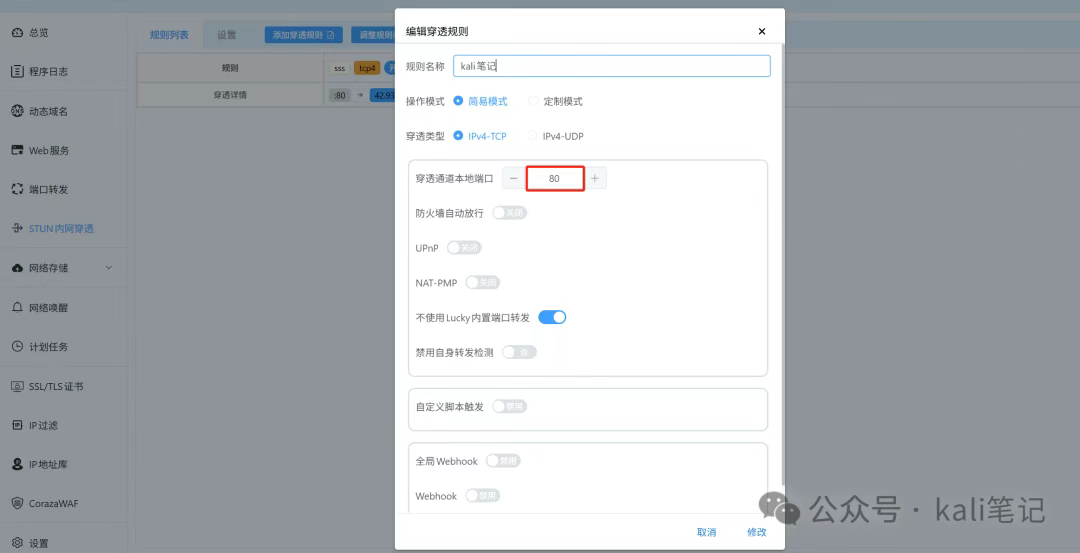Choose IPv4-UDP tunnel type
The height and width of the screenshot is (553, 1080).
pyautogui.click(x=555, y=136)
